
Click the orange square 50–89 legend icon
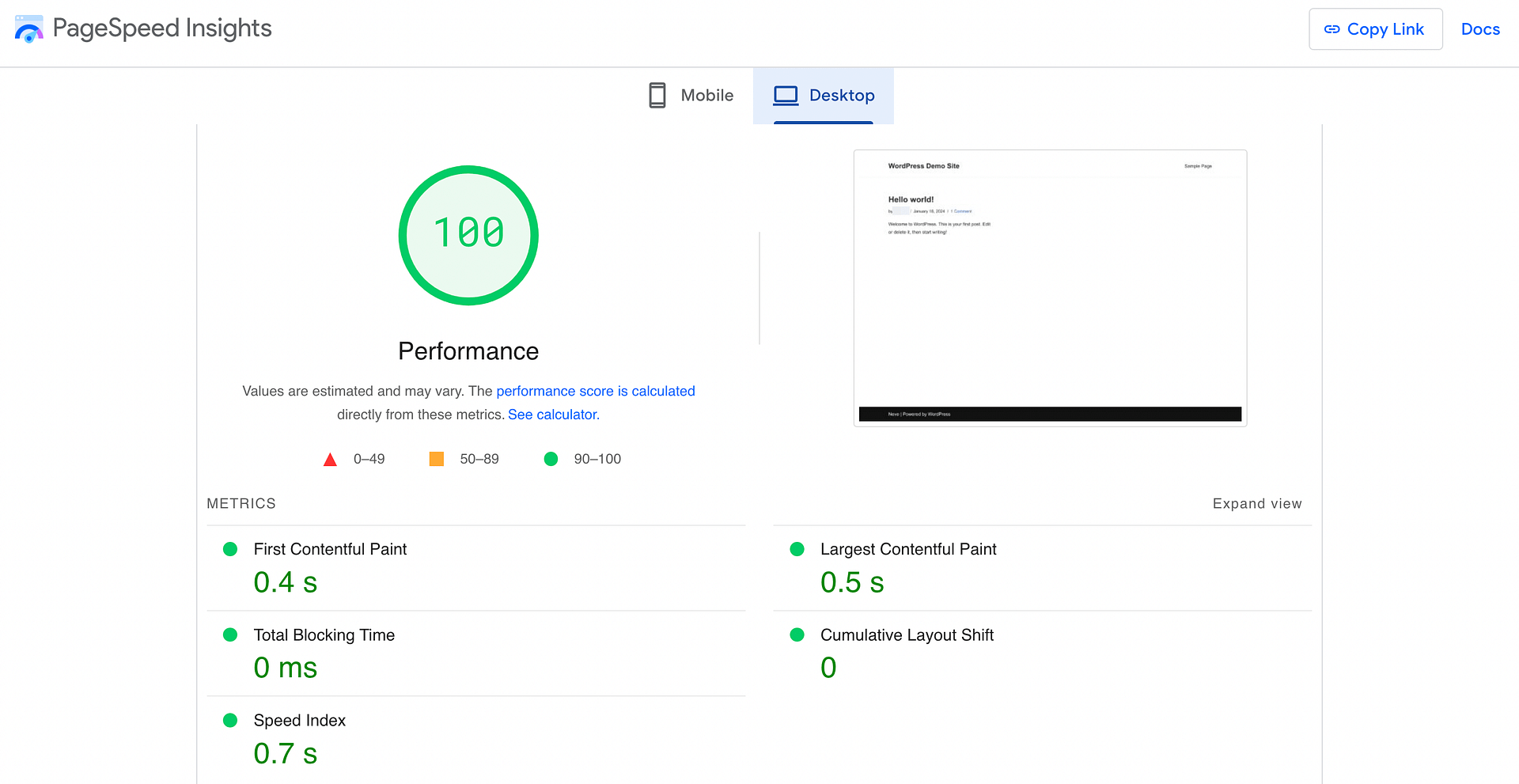(x=437, y=459)
